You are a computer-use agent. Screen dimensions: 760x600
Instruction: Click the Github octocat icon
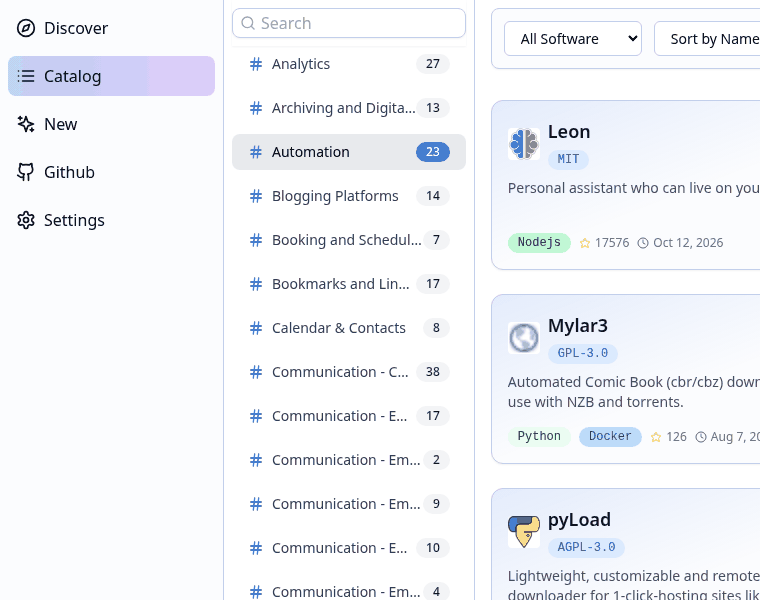pos(26,172)
